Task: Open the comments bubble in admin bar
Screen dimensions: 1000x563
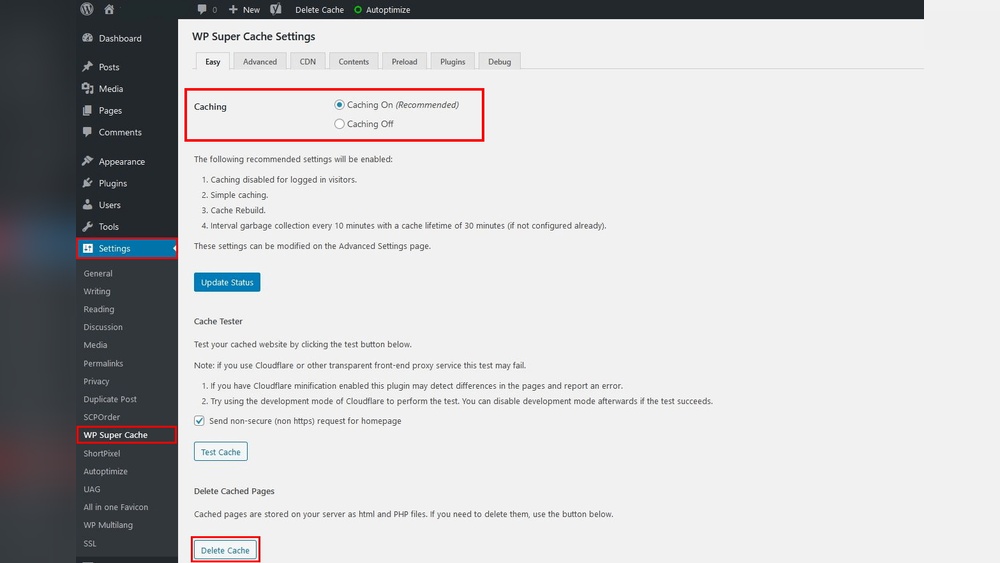Action: click(202, 9)
